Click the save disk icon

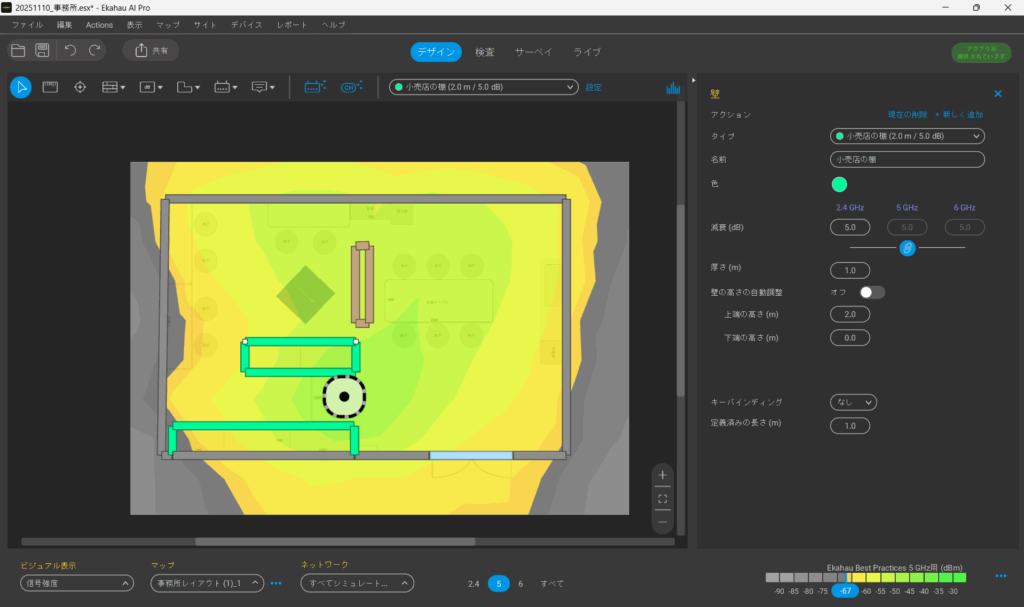tap(42, 50)
